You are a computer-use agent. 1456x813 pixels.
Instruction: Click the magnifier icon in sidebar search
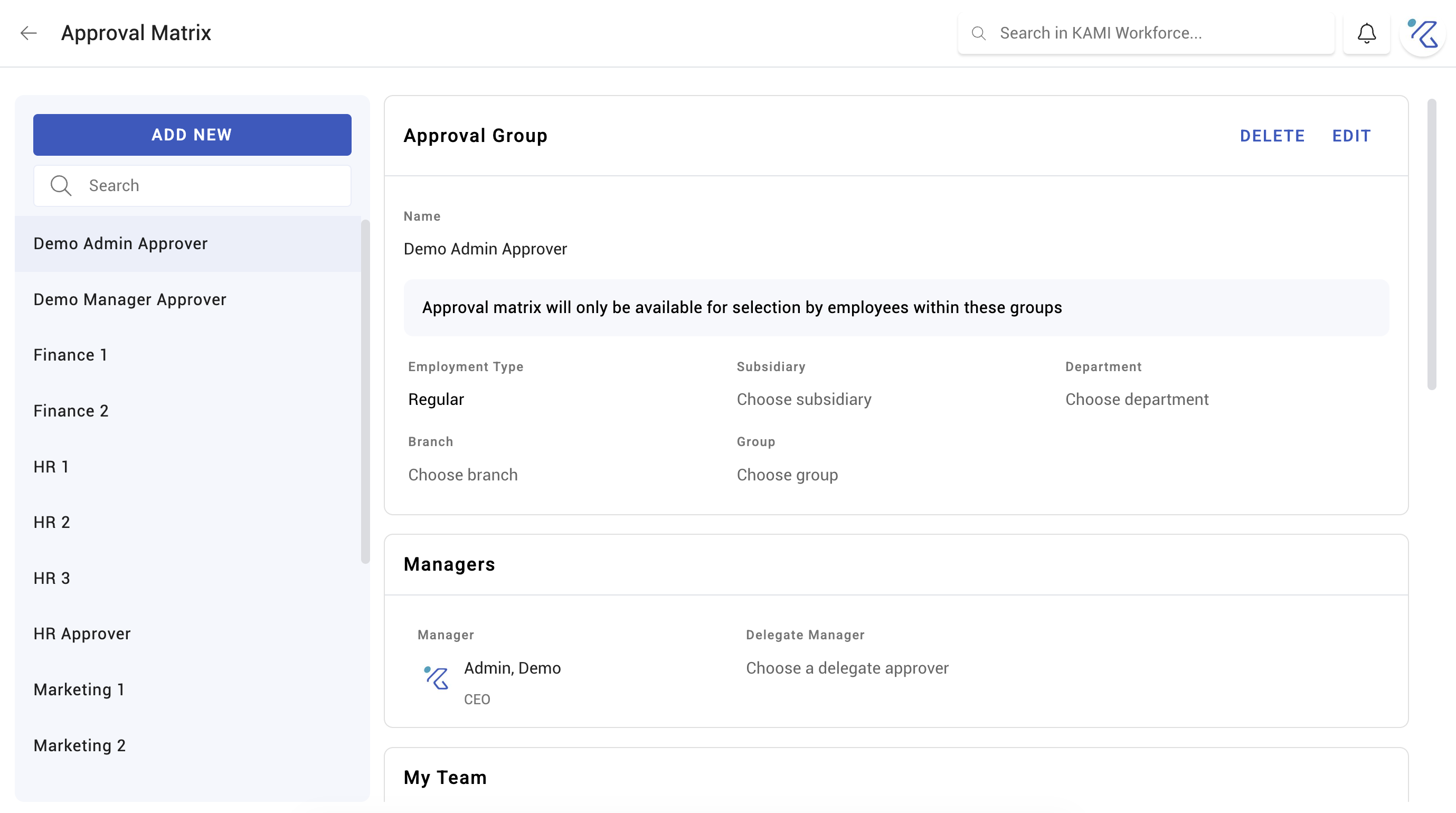[x=61, y=185]
